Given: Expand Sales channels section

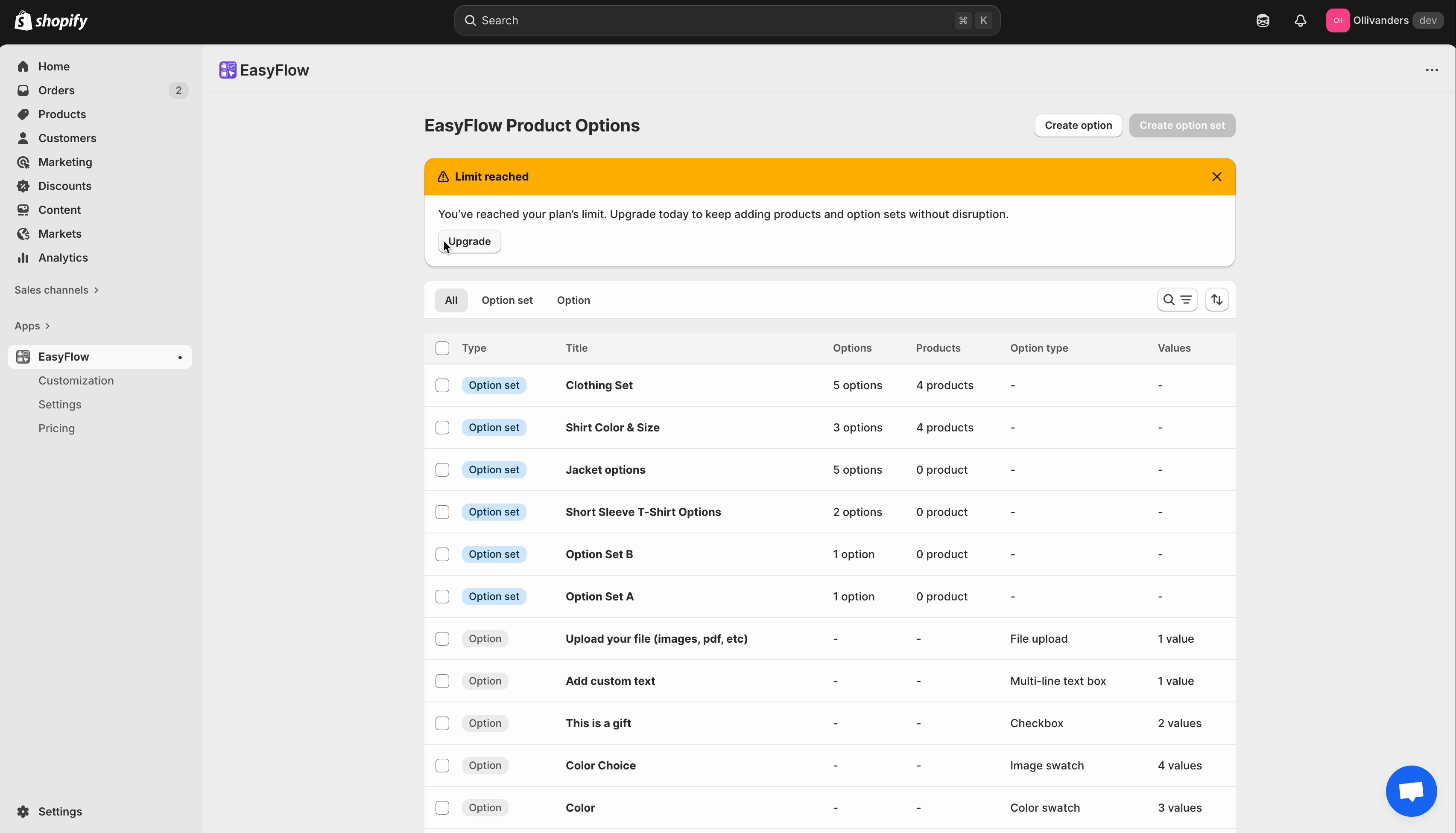Looking at the screenshot, I should [57, 290].
